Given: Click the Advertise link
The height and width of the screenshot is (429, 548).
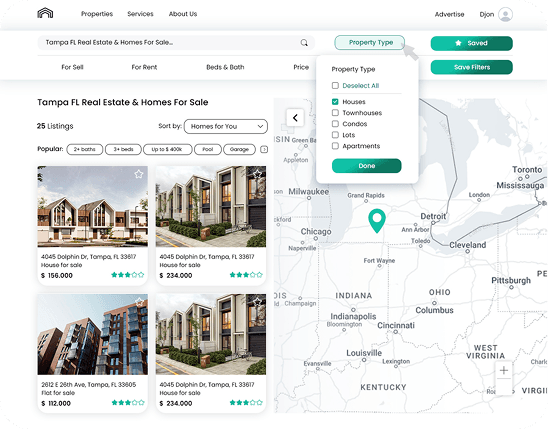Looking at the screenshot, I should click(449, 14).
